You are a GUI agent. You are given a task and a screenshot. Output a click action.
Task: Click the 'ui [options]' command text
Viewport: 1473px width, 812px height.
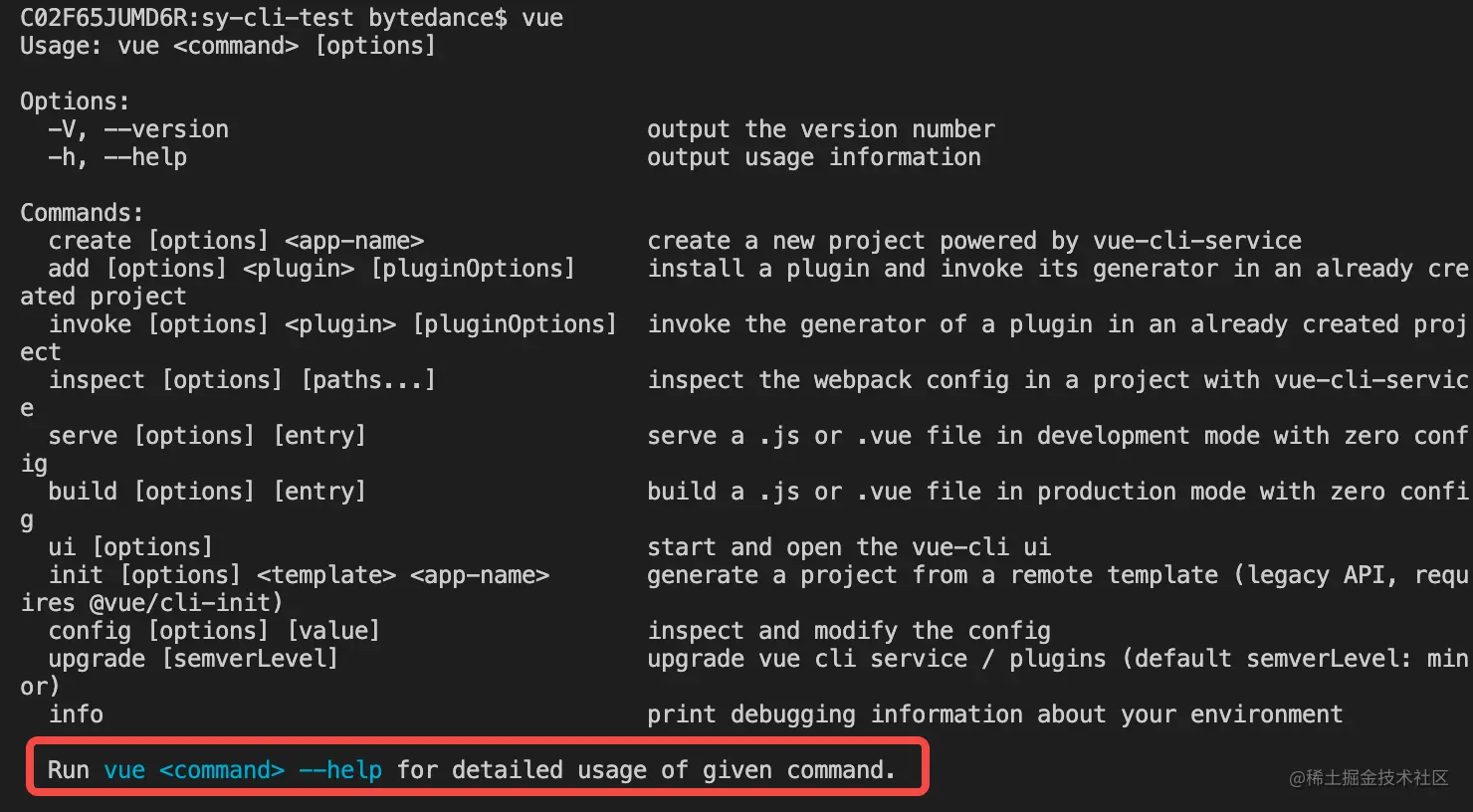pos(130,547)
